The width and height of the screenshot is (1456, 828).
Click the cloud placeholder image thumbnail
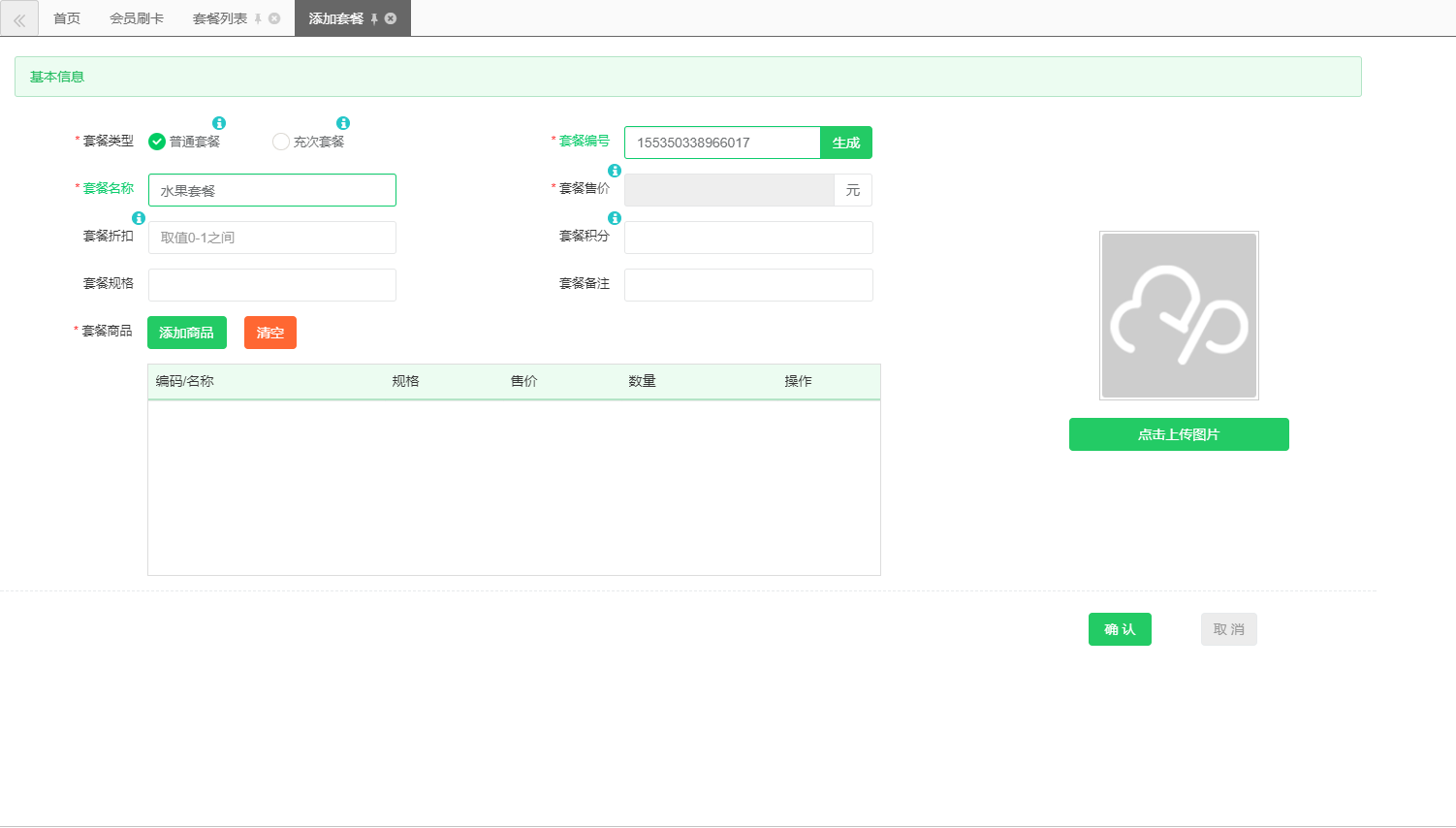coord(1179,315)
